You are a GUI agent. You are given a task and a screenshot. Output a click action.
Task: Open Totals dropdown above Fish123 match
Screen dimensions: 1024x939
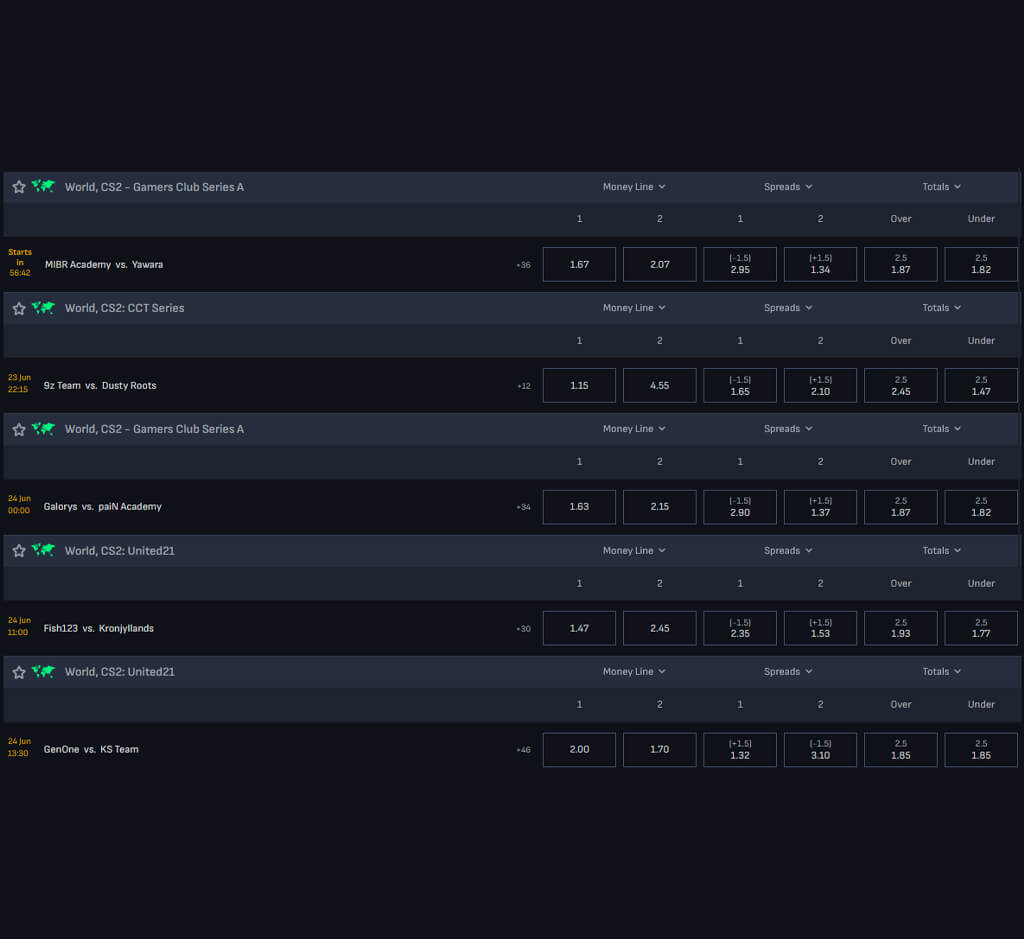[x=942, y=550]
